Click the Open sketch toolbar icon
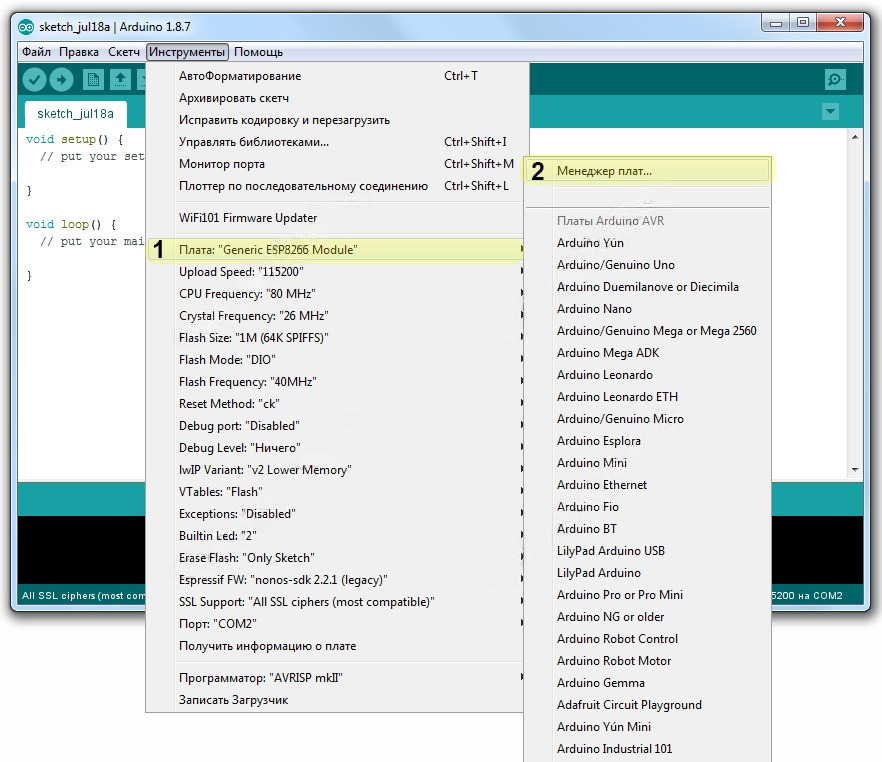The height and width of the screenshot is (762, 882). pos(120,80)
